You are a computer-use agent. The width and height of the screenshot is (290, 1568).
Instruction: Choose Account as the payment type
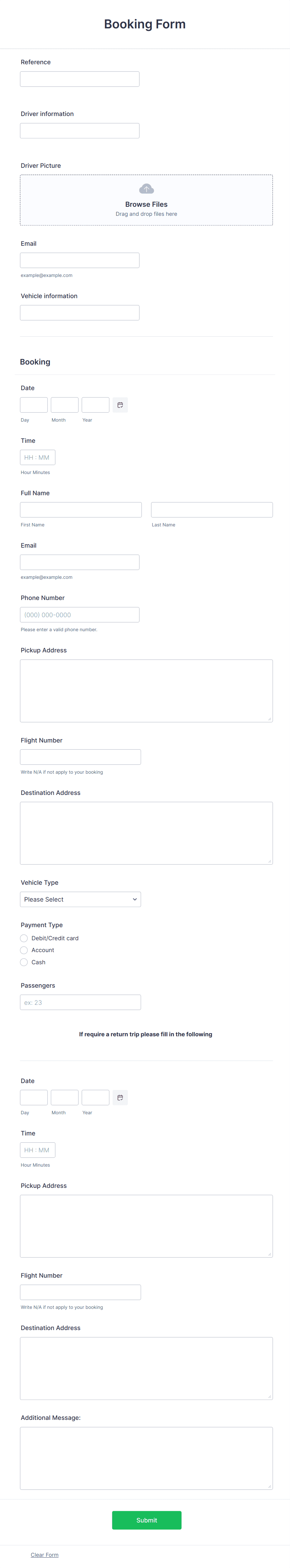pyautogui.click(x=24, y=950)
